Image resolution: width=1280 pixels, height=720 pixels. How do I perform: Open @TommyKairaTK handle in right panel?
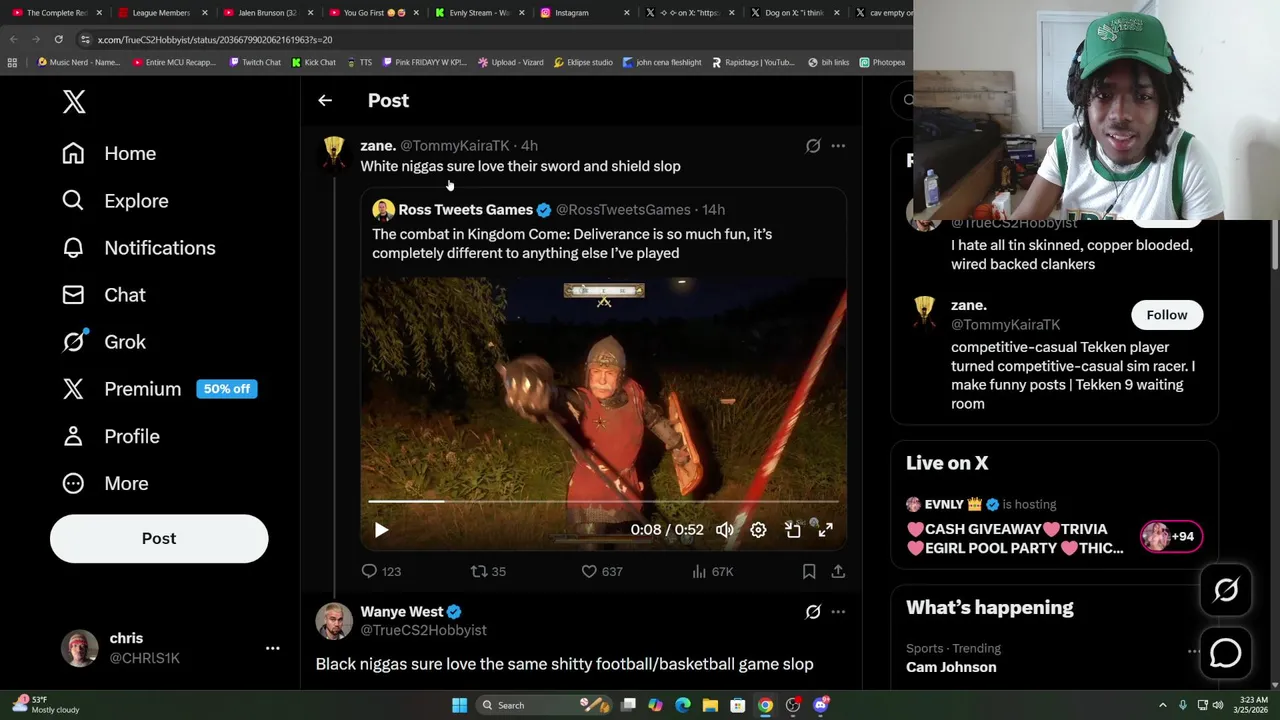tap(1005, 324)
